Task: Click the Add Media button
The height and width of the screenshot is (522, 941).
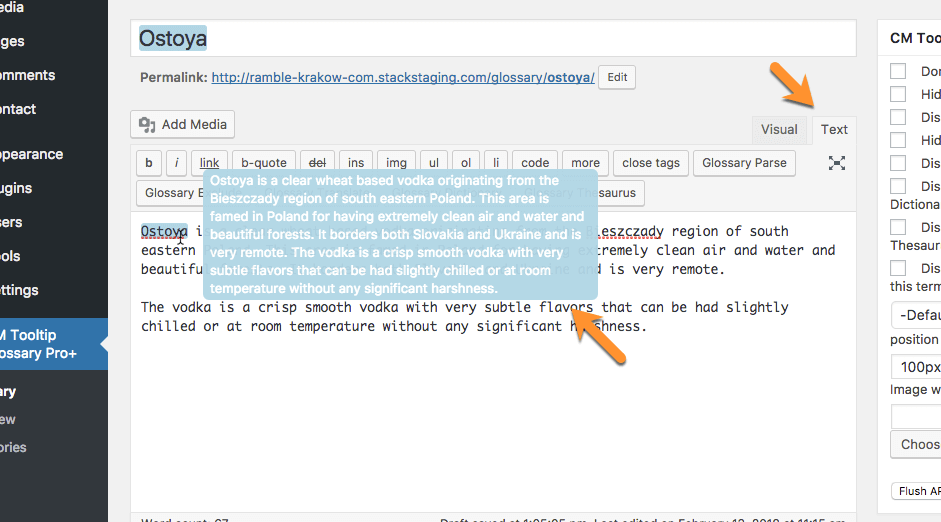Action: 183,125
